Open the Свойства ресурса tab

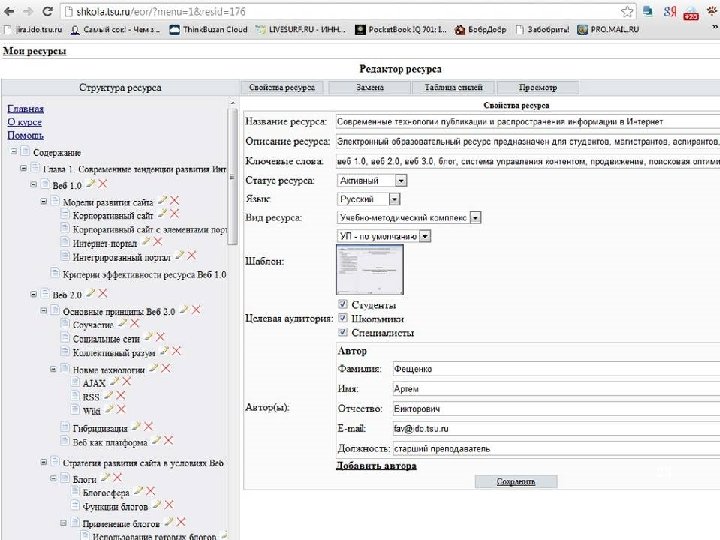point(282,87)
